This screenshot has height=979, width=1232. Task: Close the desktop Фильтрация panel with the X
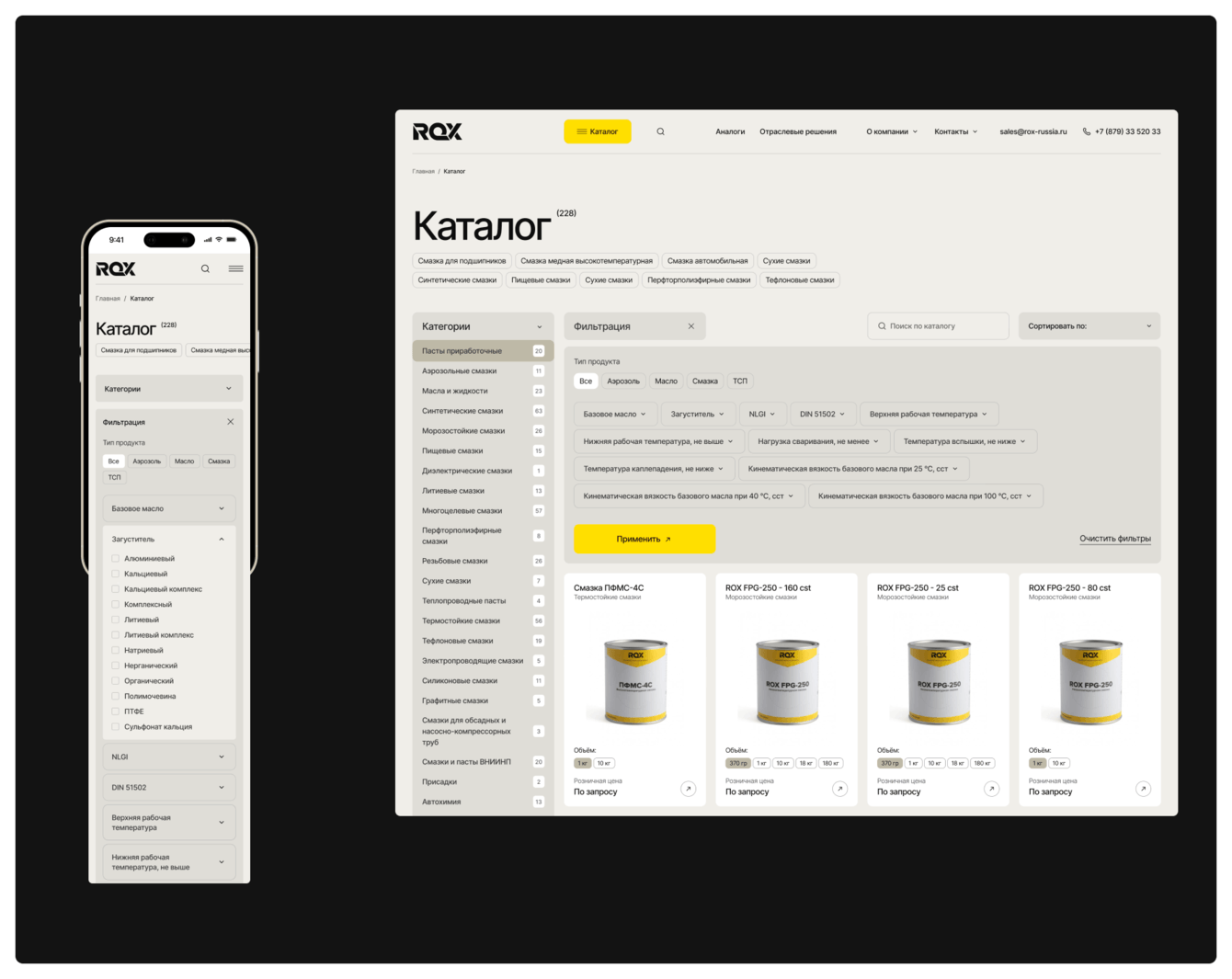click(691, 326)
